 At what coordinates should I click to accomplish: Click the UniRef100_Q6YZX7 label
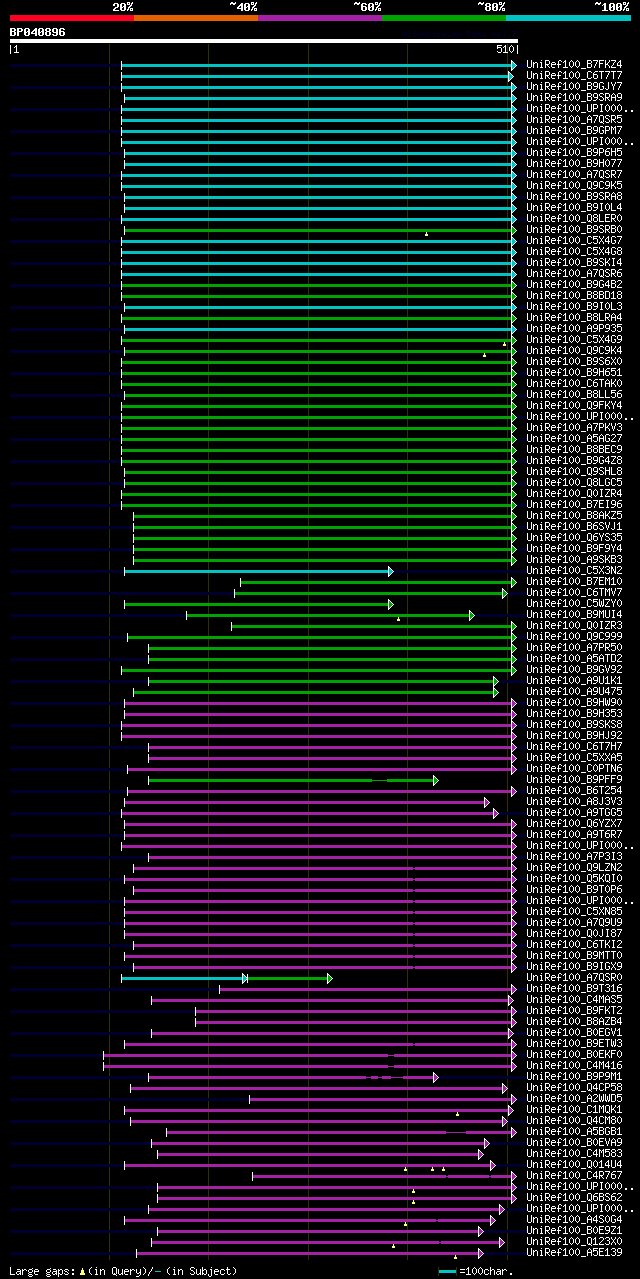tap(574, 823)
